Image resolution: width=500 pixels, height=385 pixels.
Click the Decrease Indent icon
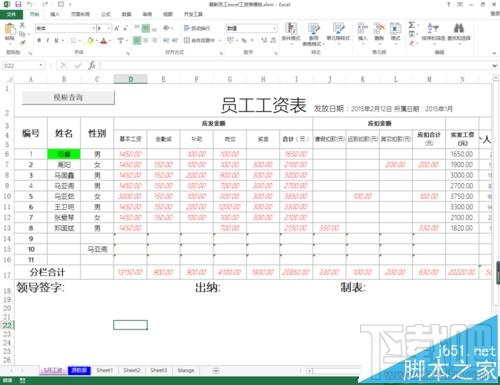pyautogui.click(x=166, y=40)
